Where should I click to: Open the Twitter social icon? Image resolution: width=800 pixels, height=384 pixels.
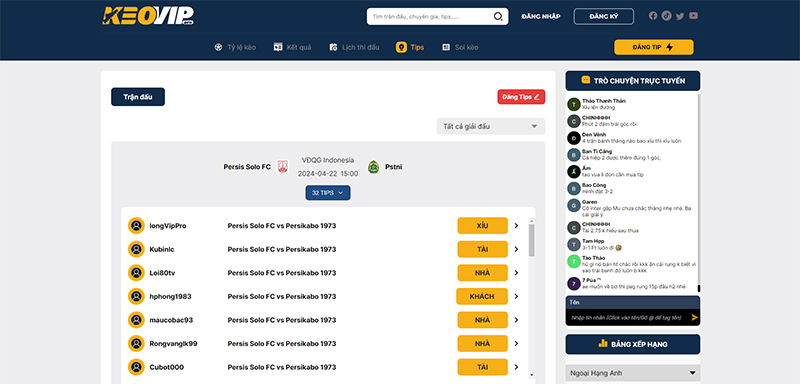click(680, 16)
